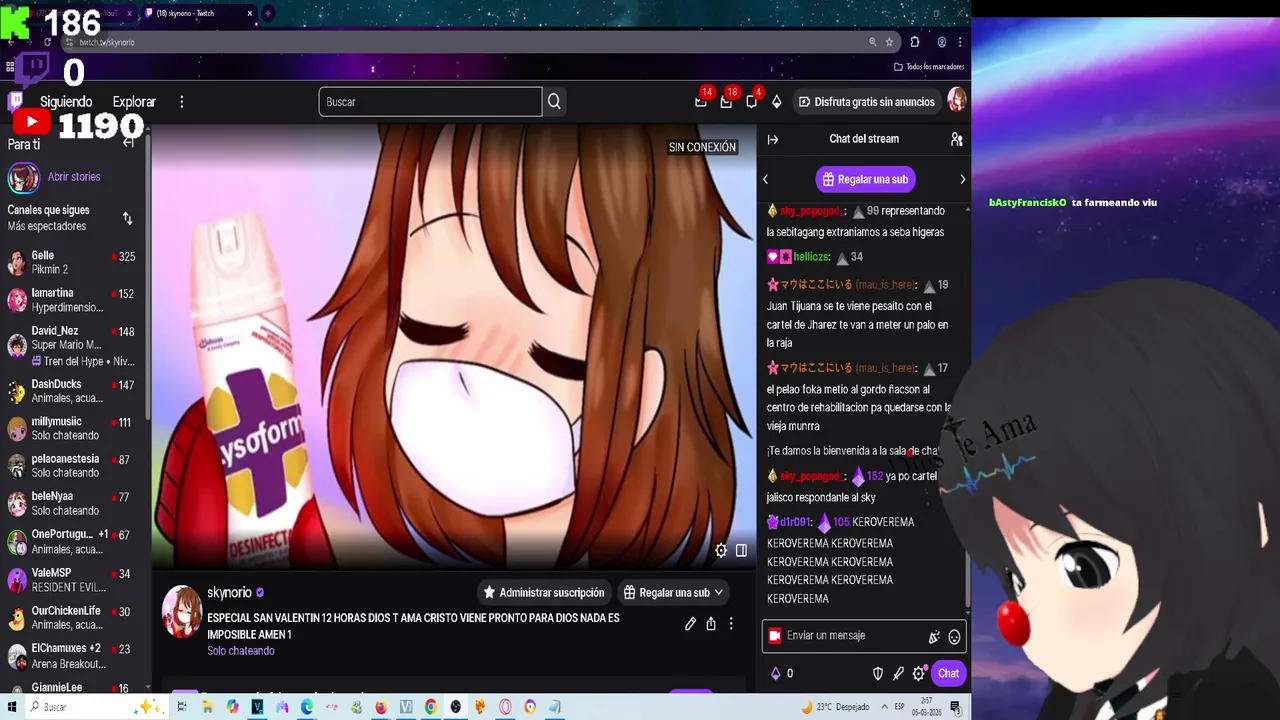Switch to the Siguiendo tab
Image resolution: width=1280 pixels, height=720 pixels.
point(66,102)
